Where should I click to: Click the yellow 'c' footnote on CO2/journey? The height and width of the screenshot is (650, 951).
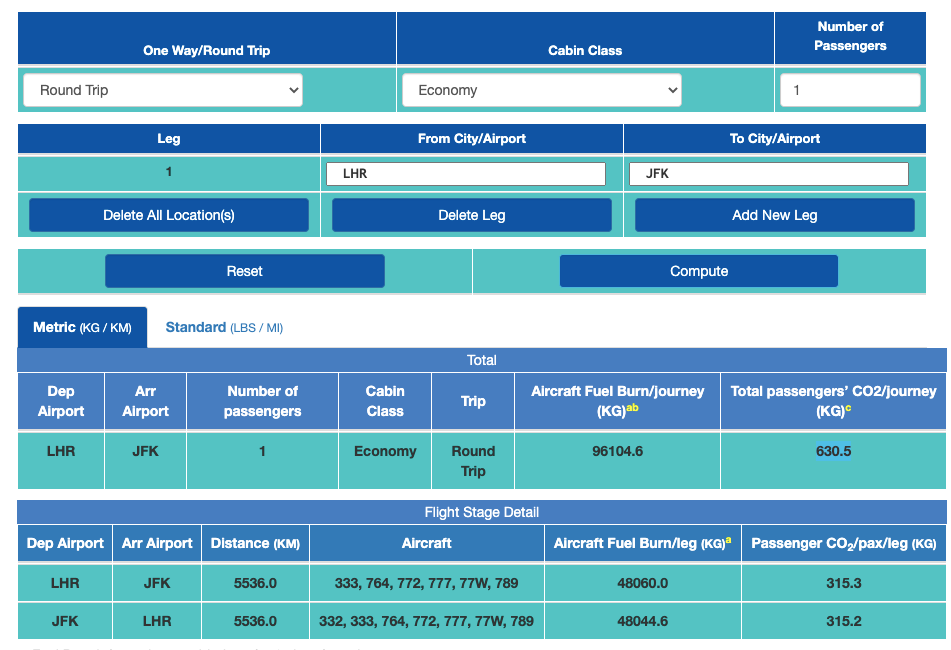click(x=848, y=407)
